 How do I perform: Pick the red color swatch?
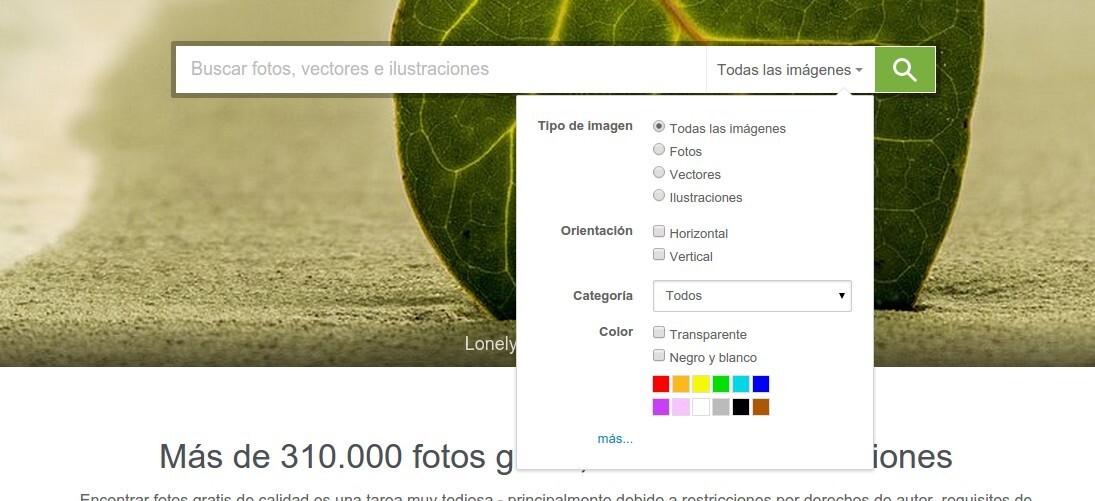pos(661,384)
